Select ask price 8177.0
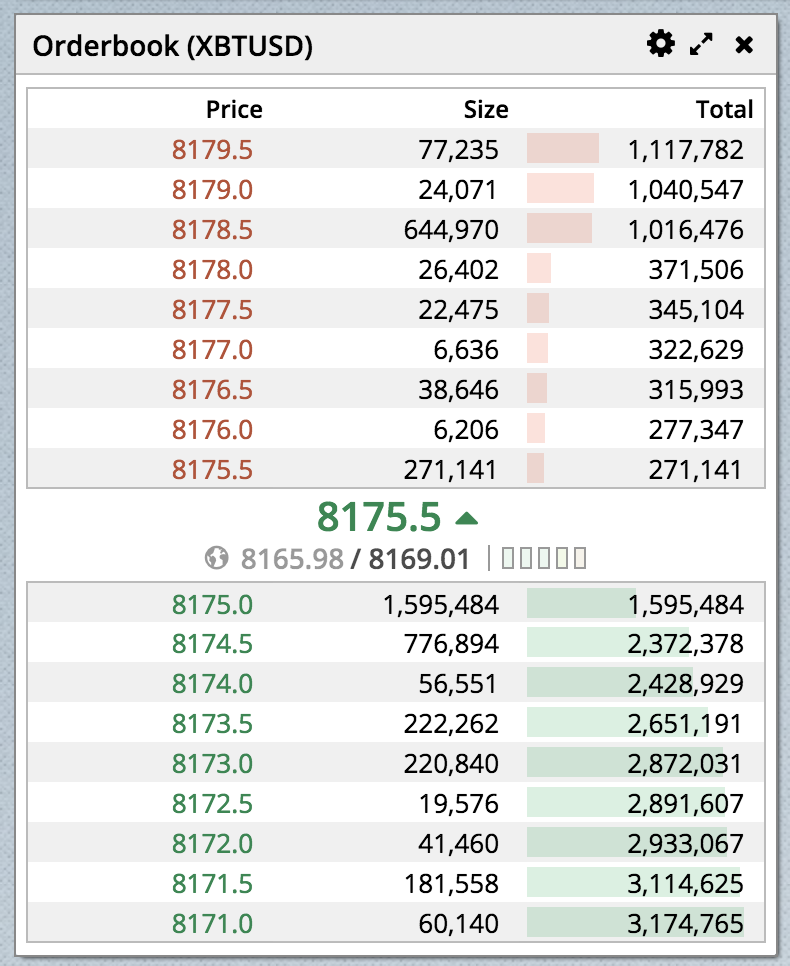The image size is (790, 966). click(x=212, y=350)
